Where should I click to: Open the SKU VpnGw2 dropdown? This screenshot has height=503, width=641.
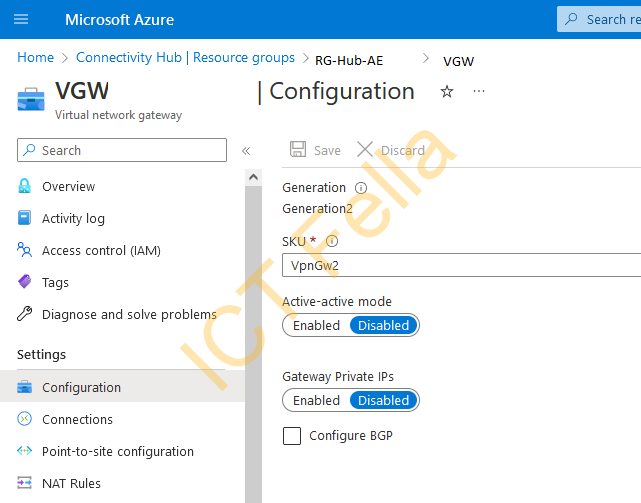click(x=461, y=265)
